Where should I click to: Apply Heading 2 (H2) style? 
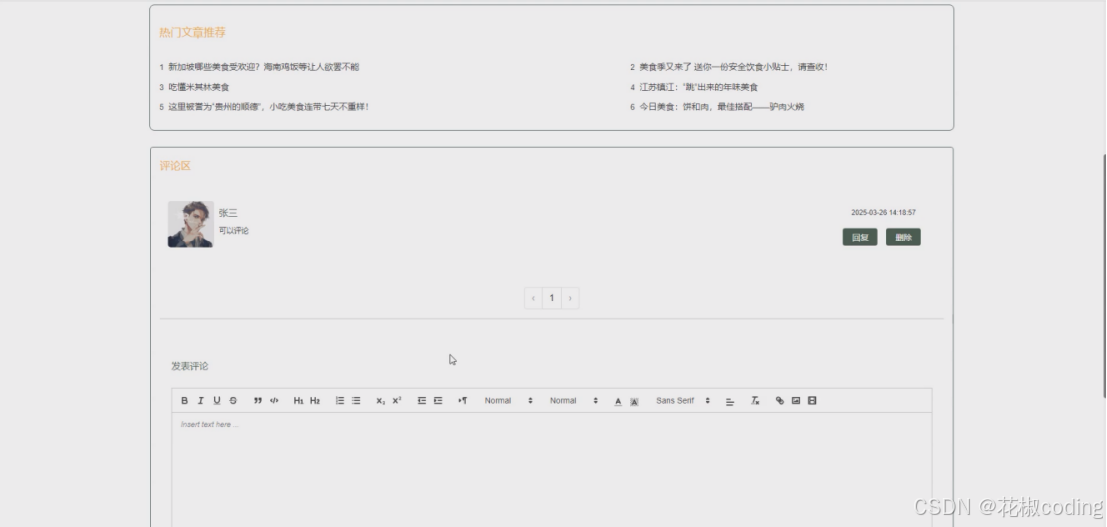point(315,401)
